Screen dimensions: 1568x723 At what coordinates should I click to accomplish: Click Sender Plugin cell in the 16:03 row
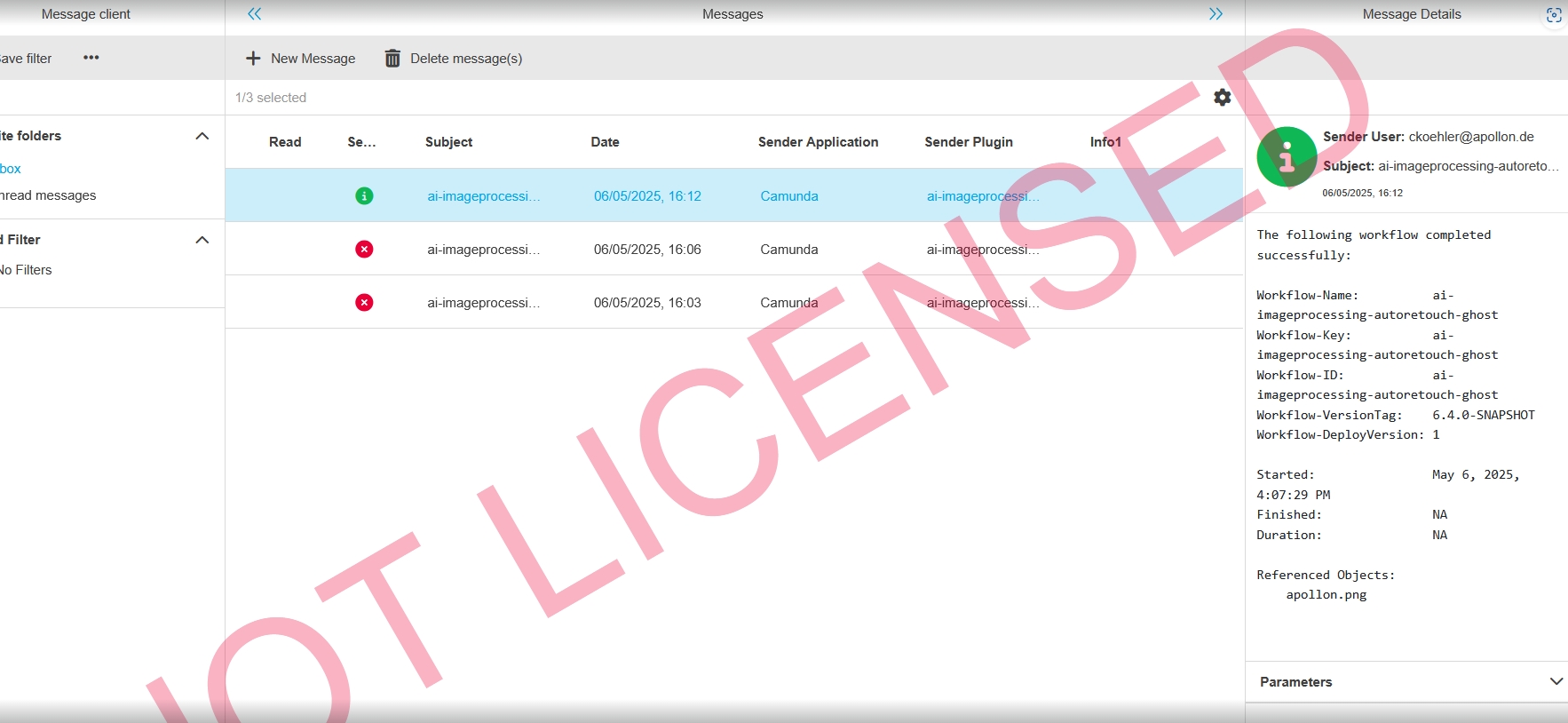click(x=983, y=303)
